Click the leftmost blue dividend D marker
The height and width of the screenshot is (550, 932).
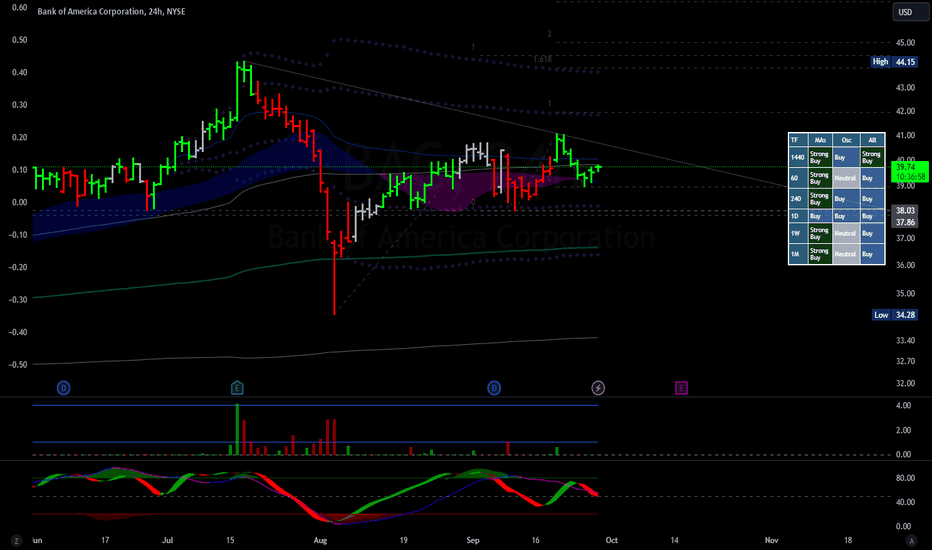coord(64,388)
